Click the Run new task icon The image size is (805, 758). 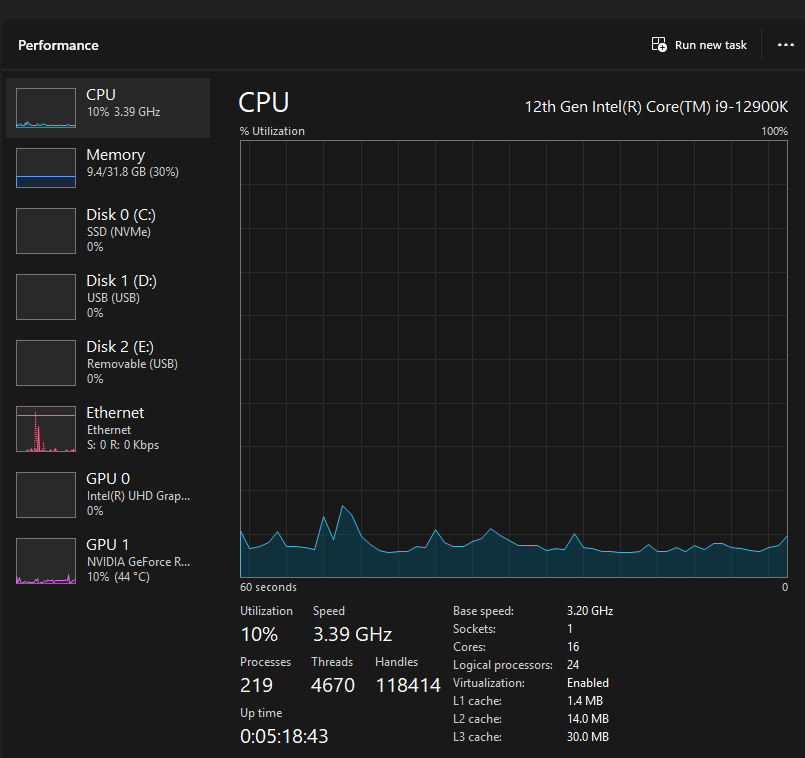pos(659,45)
